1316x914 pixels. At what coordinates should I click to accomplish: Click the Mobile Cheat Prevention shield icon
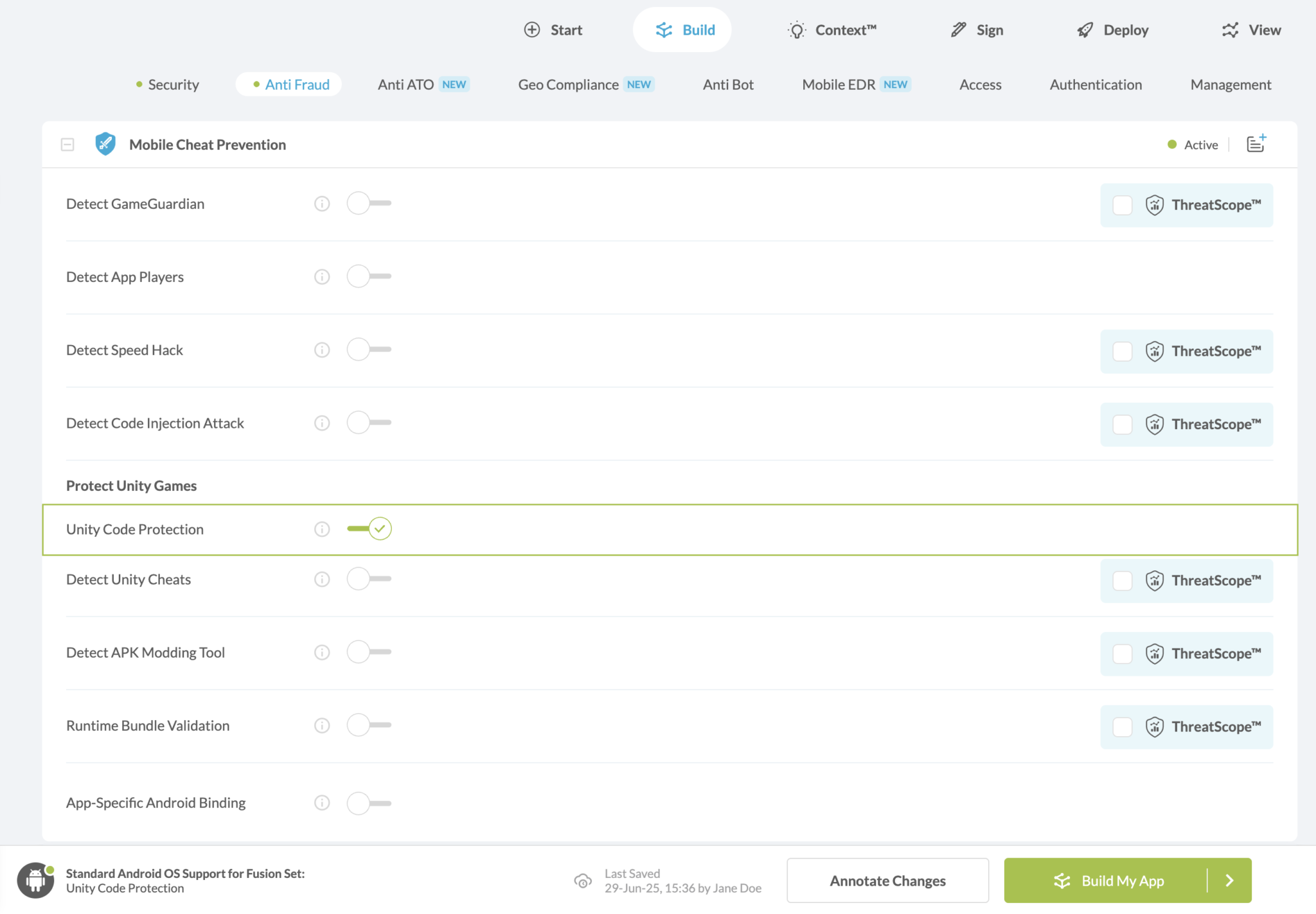click(105, 144)
